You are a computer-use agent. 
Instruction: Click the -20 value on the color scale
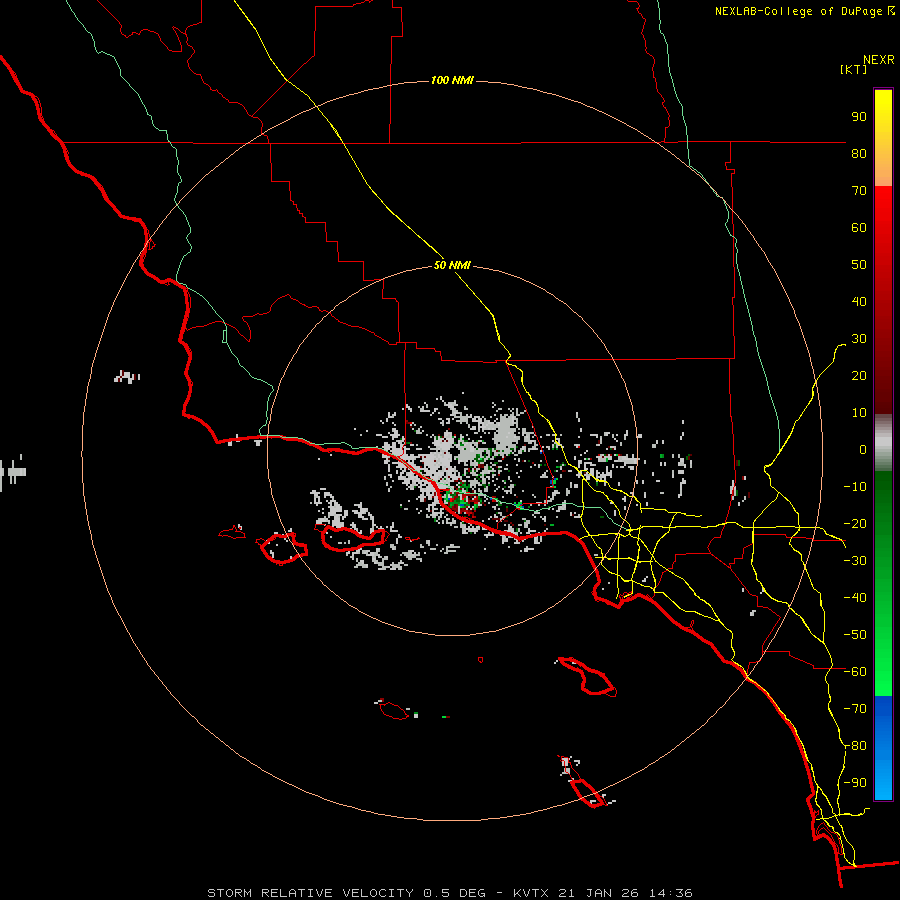[x=855, y=523]
